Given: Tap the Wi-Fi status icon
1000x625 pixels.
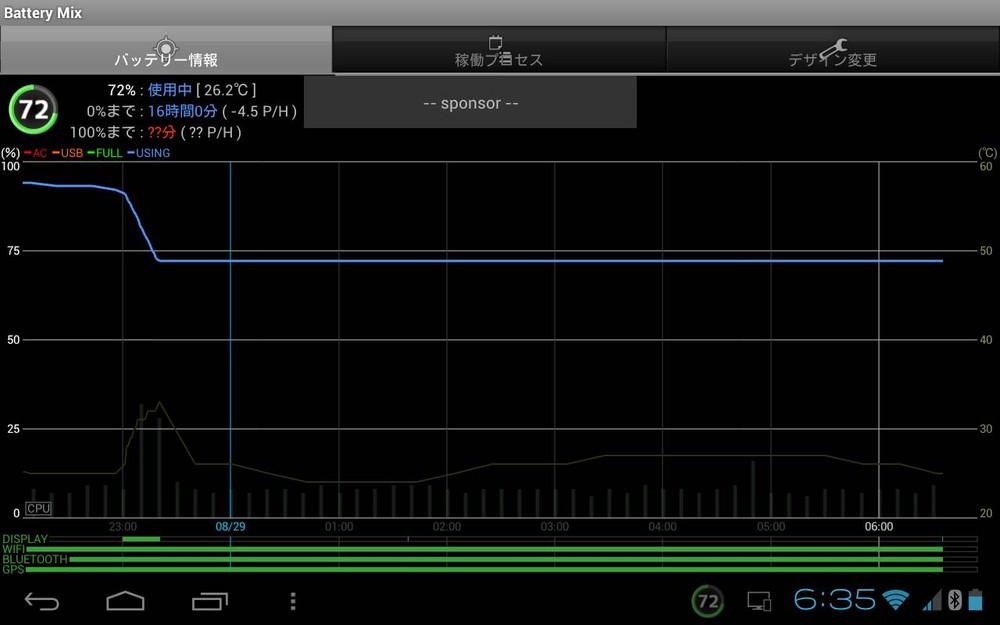Looking at the screenshot, I should (x=895, y=600).
